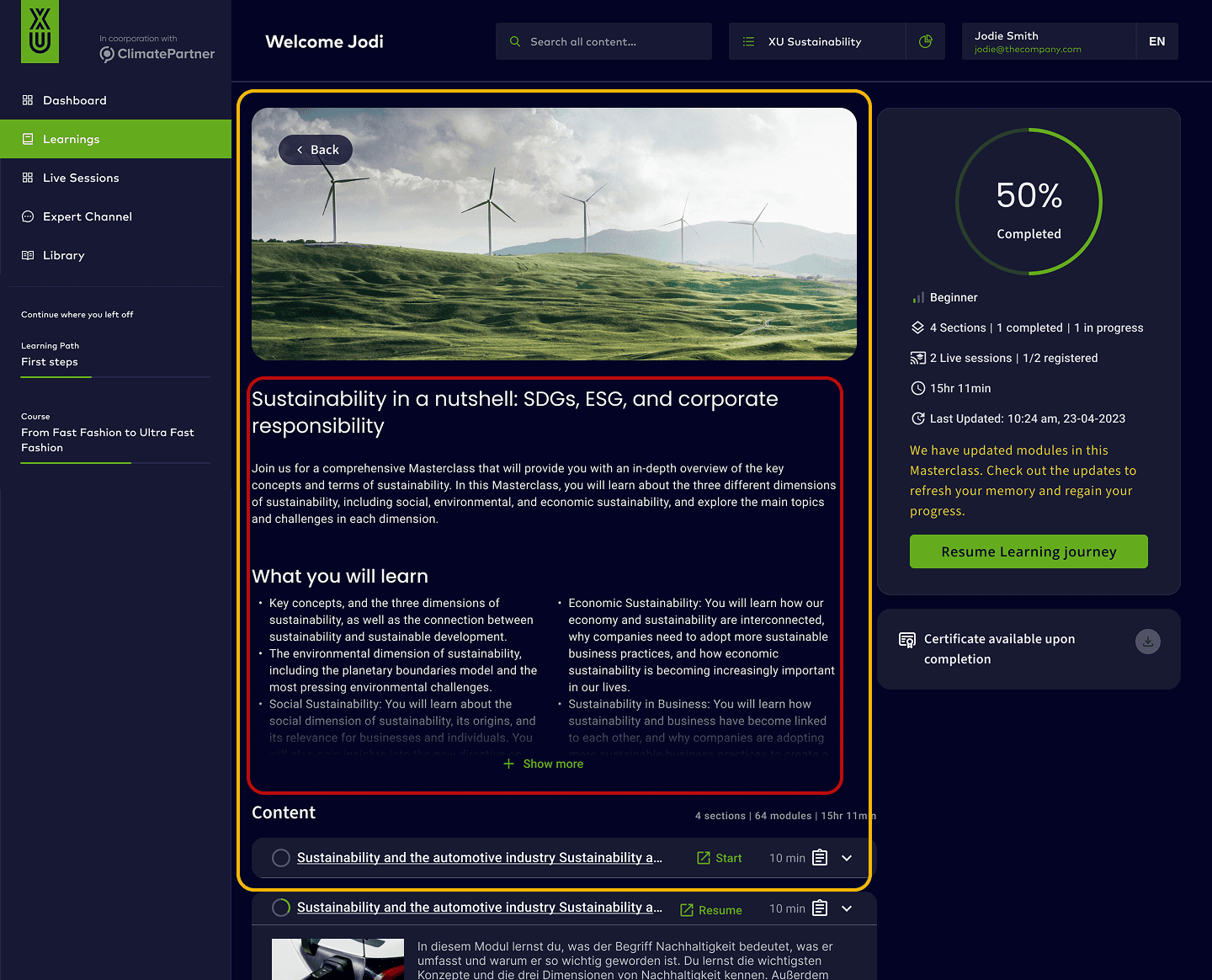Open Library in the sidebar

[115, 255]
